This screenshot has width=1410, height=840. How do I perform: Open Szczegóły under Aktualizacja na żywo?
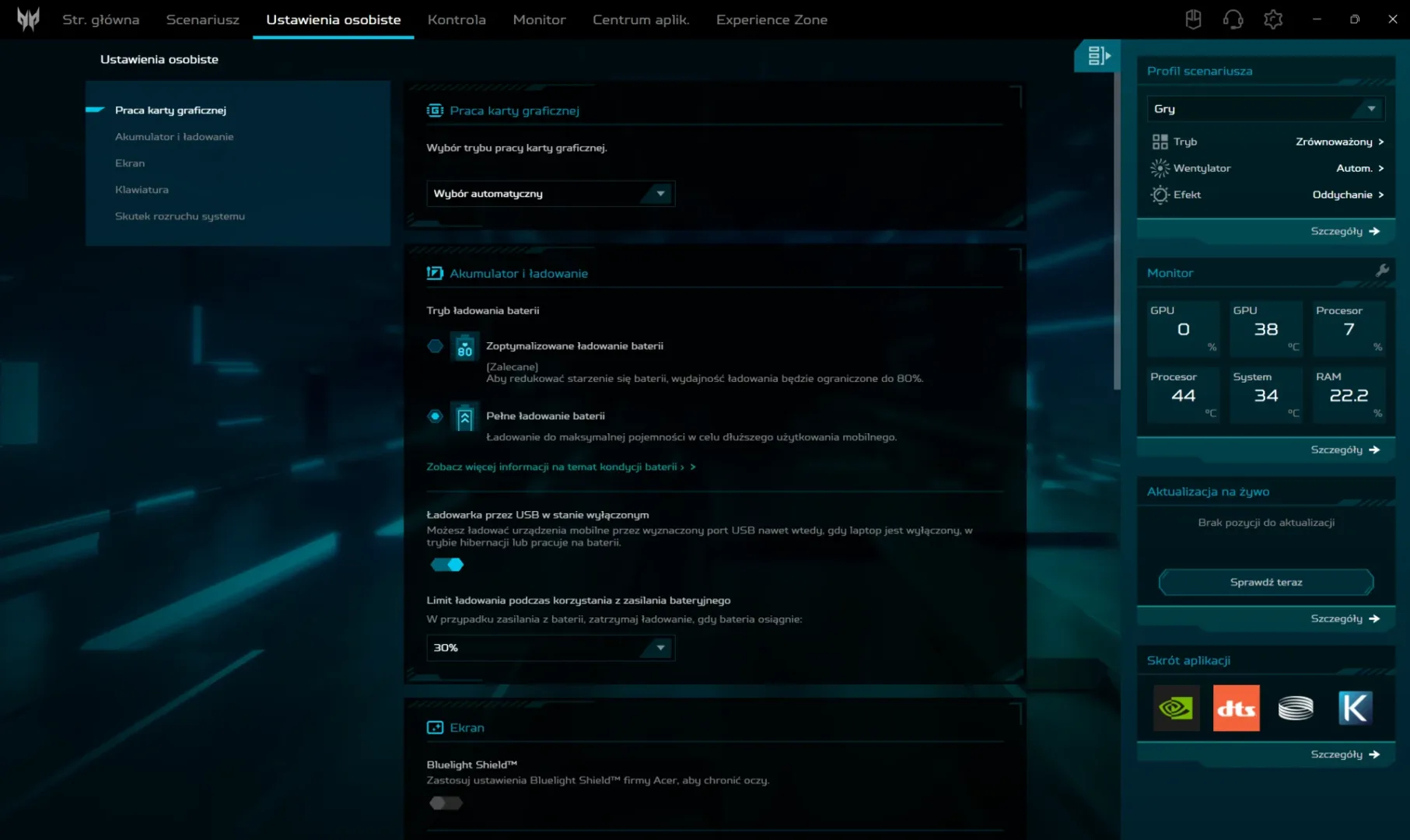[1345, 618]
